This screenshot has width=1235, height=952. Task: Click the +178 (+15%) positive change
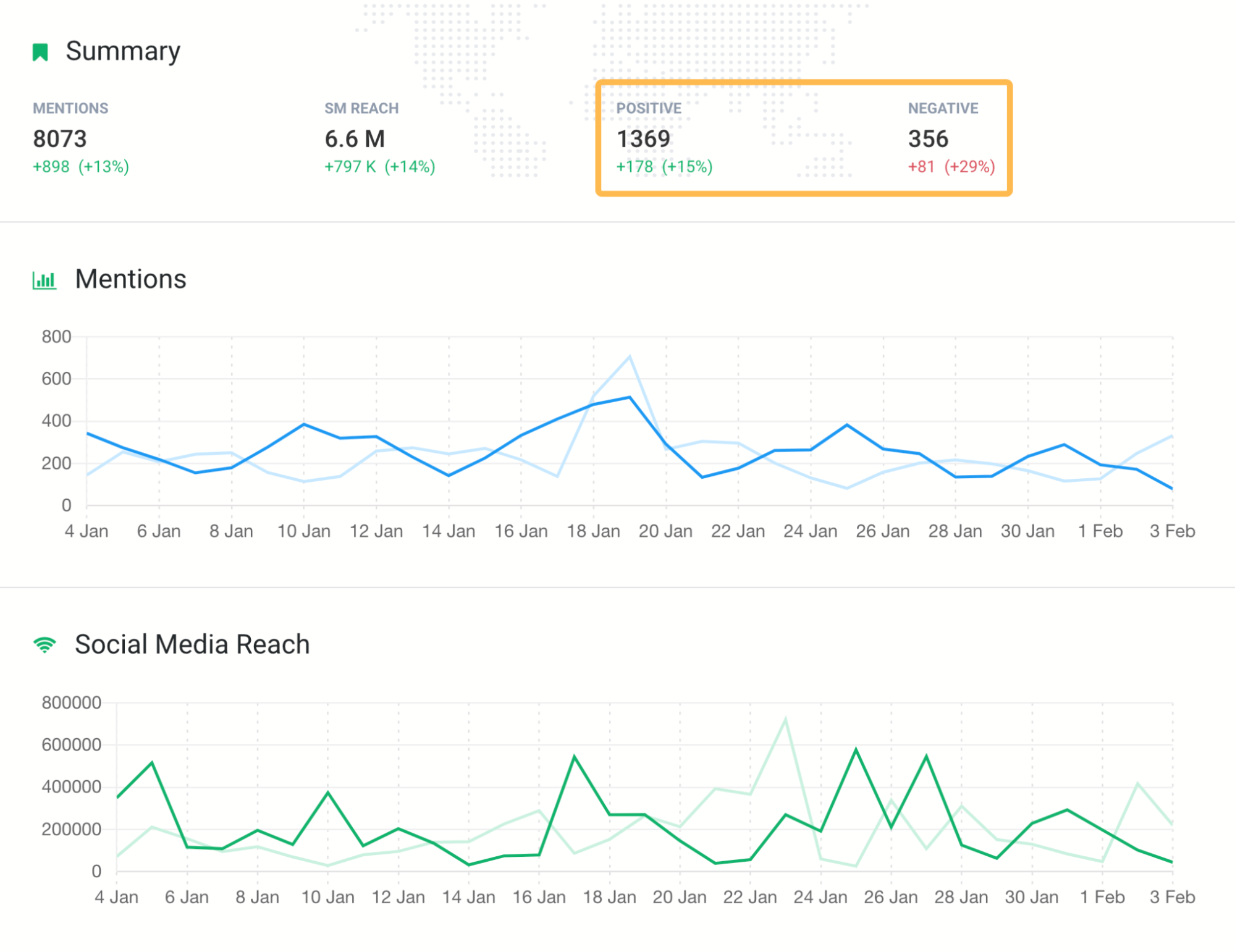(x=664, y=167)
